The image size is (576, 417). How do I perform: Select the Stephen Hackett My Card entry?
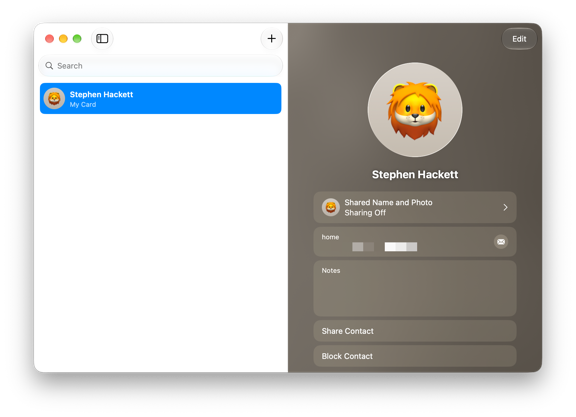[161, 98]
